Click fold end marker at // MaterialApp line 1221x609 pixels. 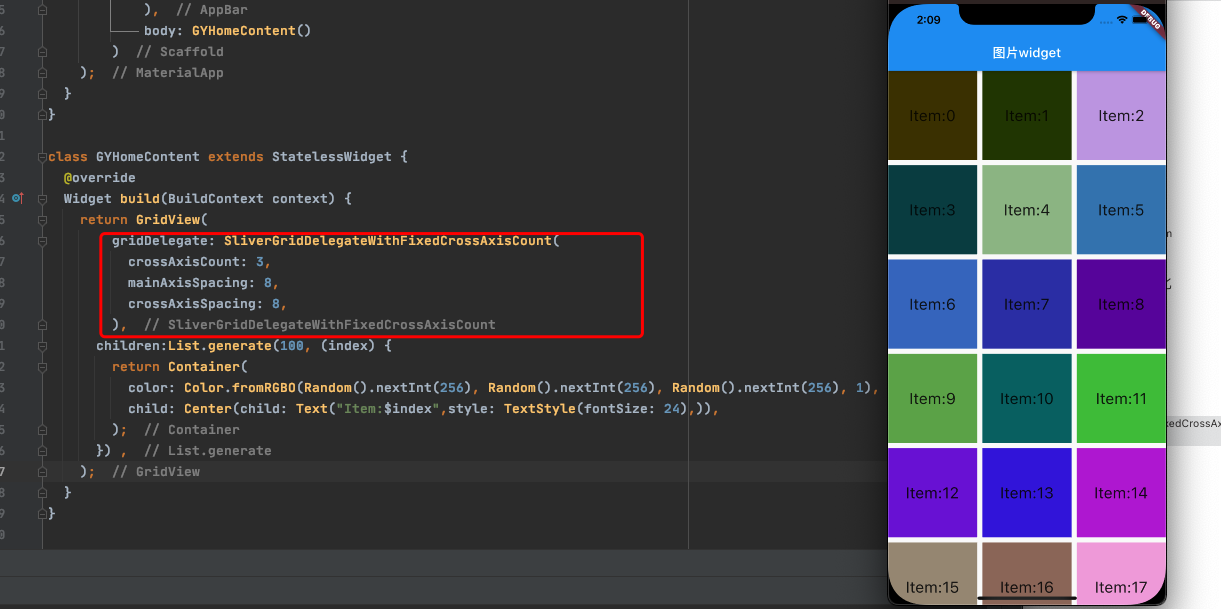click(42, 73)
